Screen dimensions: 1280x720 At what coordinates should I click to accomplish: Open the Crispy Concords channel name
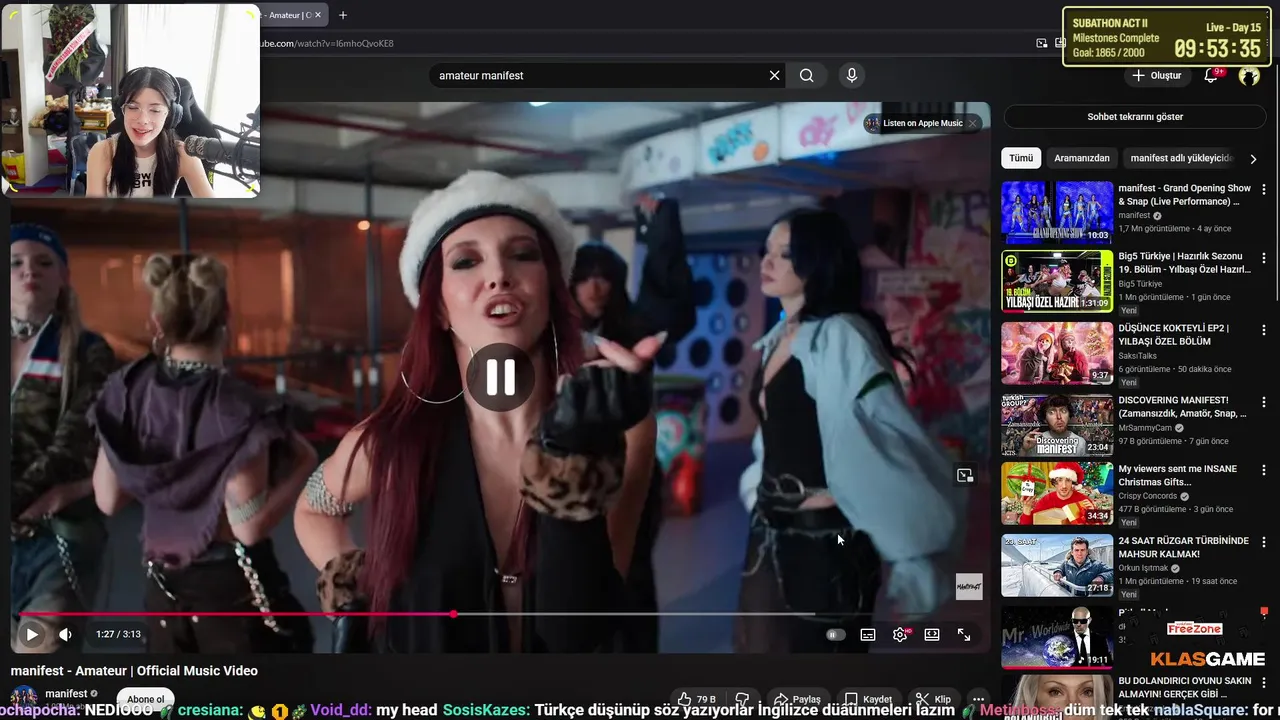point(1149,496)
